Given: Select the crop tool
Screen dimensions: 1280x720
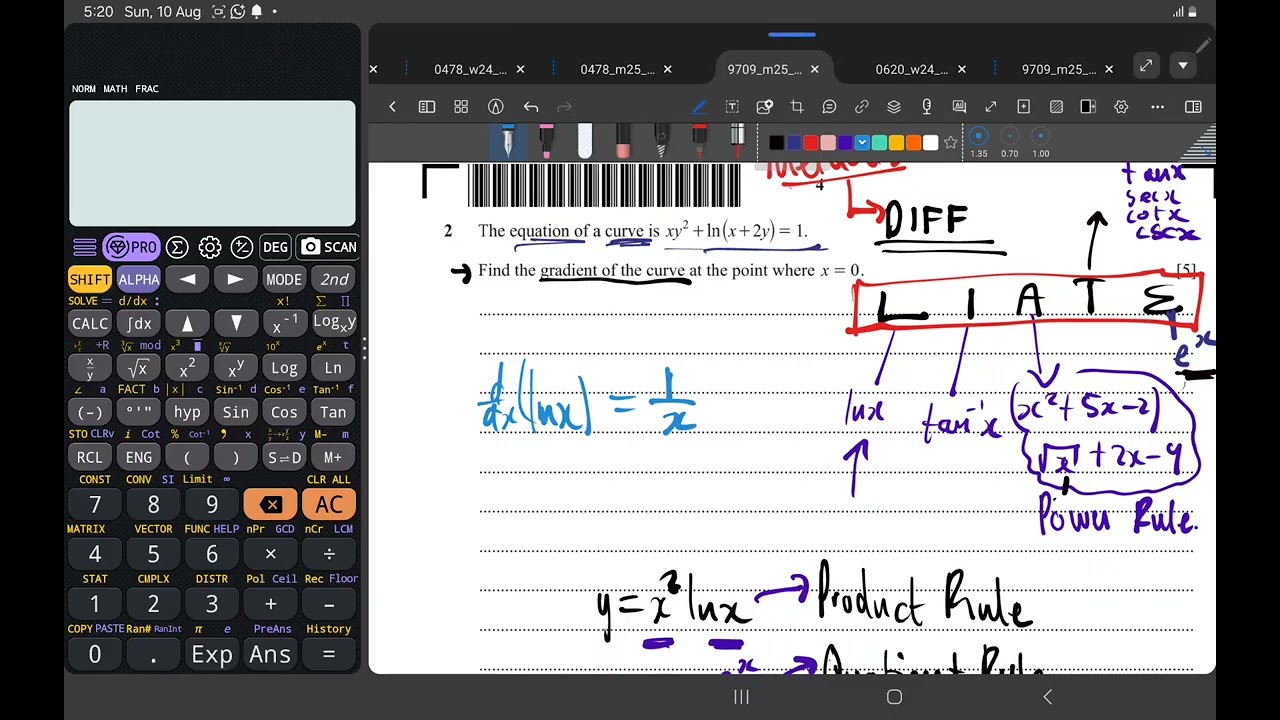Looking at the screenshot, I should tap(797, 107).
